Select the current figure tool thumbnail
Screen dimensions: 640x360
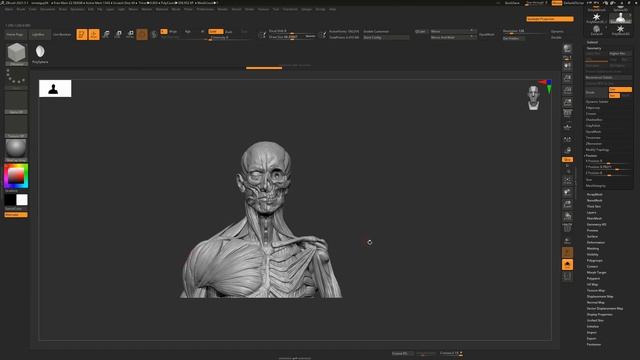coord(620,18)
